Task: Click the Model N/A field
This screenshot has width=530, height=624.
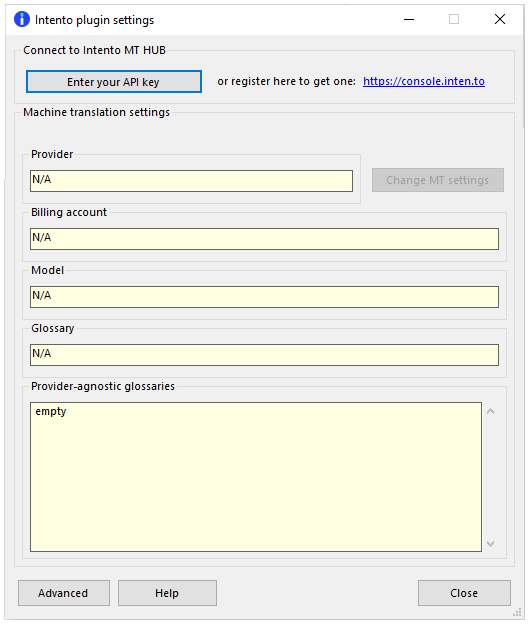Action: 264,296
